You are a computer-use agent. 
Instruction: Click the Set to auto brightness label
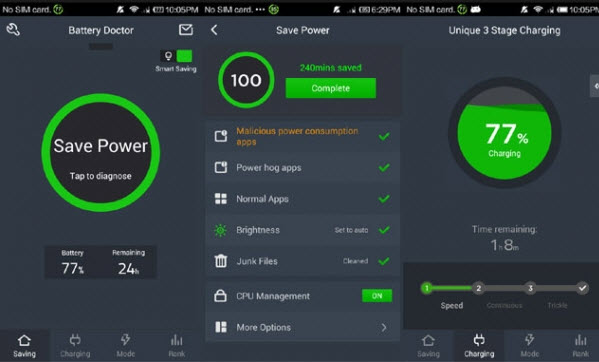[351, 230]
